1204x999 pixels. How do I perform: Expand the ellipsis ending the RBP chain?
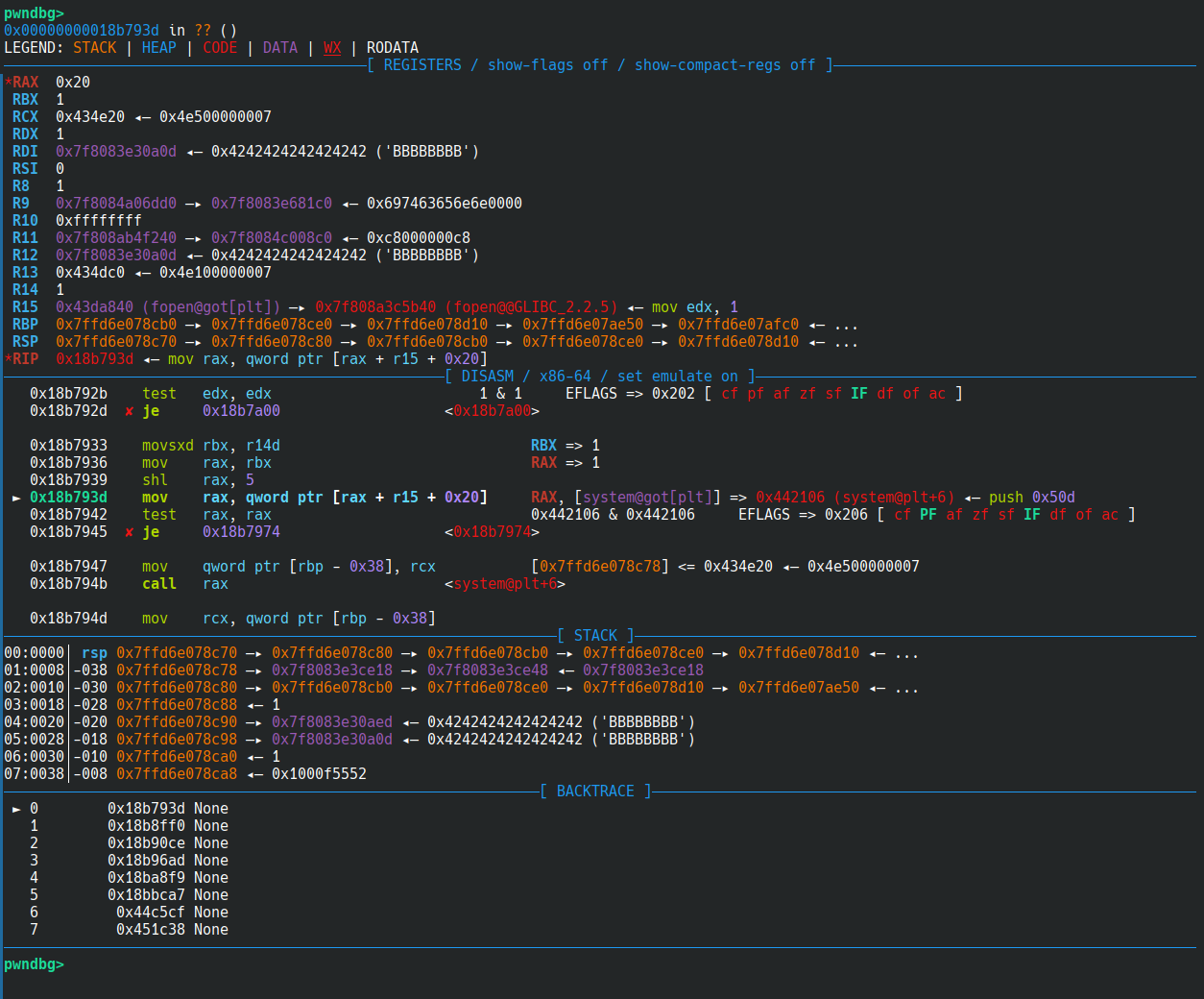845,325
